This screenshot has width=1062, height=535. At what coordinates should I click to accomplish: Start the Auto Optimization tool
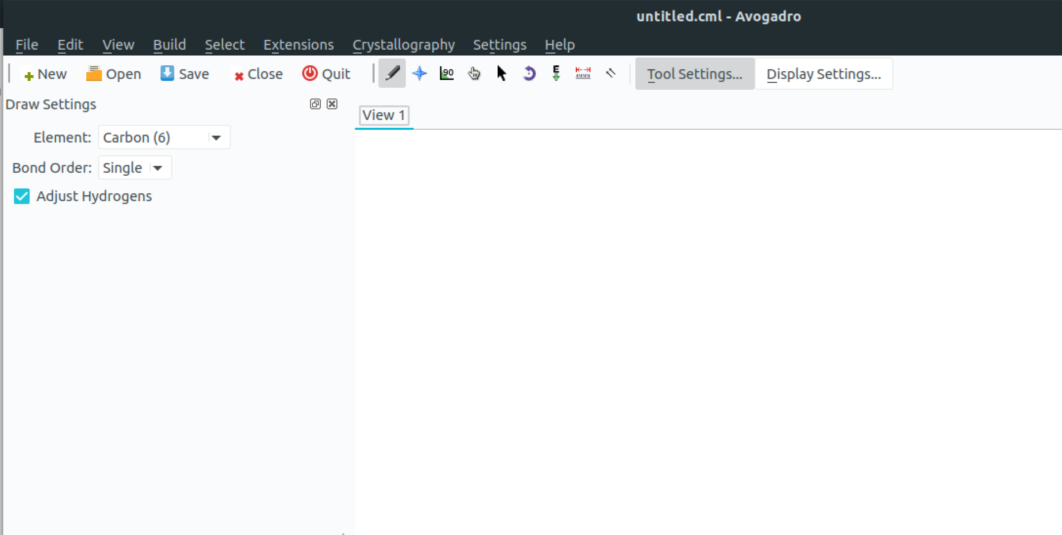pos(556,74)
